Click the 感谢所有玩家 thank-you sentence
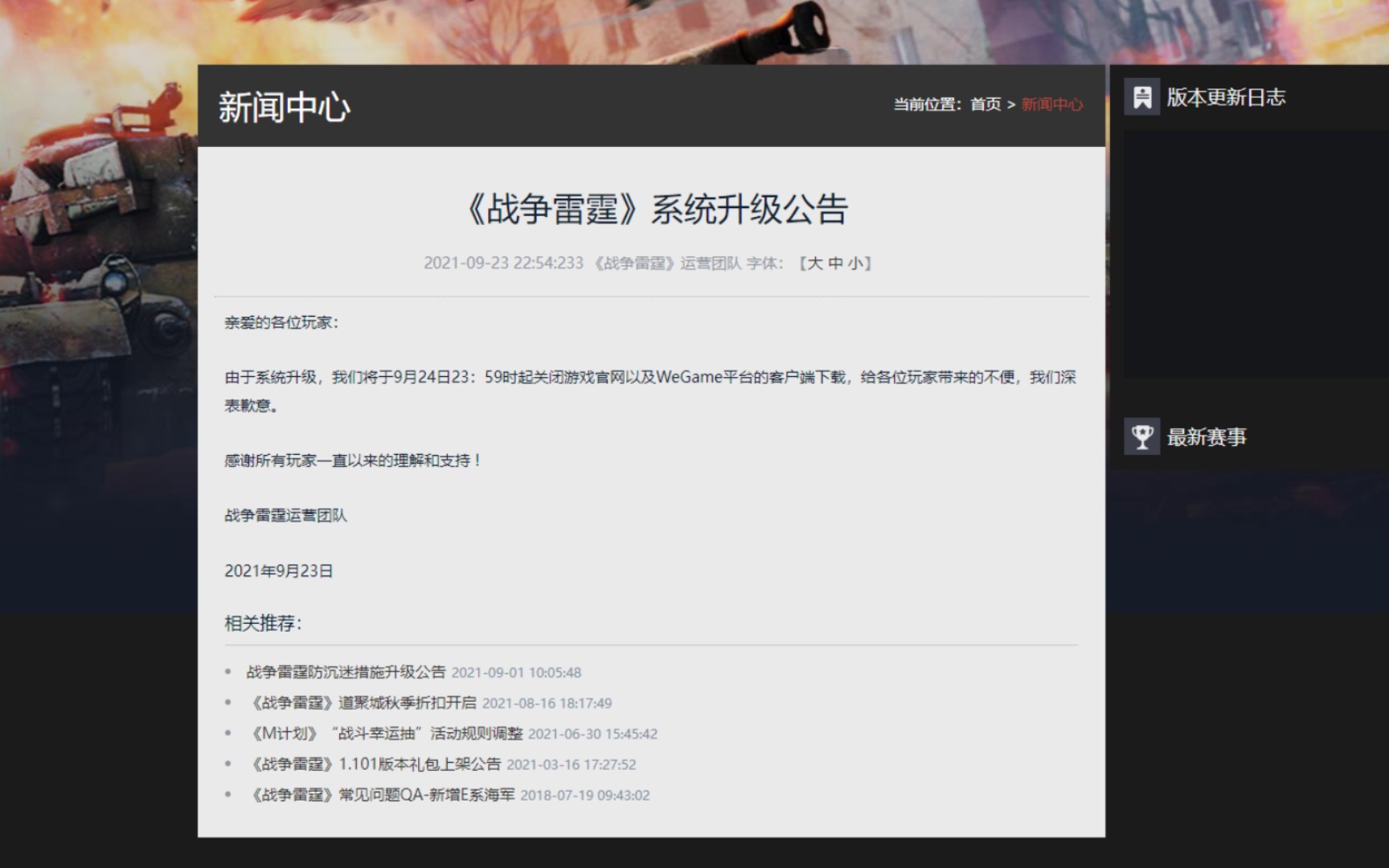Screen dimensions: 1389x868 [353, 461]
